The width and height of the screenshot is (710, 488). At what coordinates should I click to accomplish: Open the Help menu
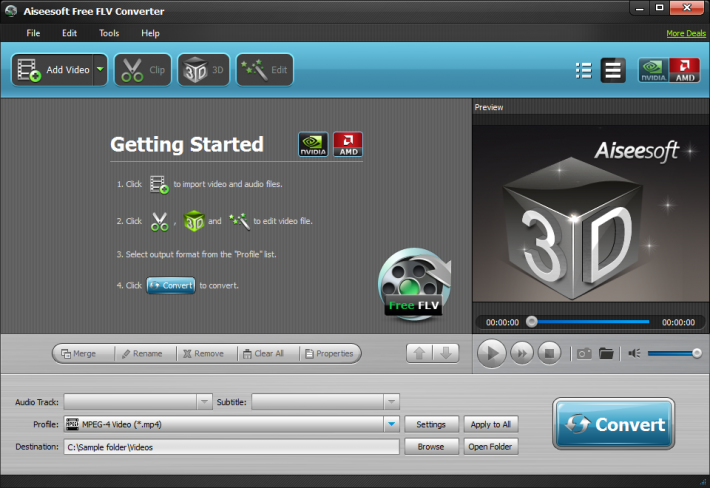pos(150,33)
